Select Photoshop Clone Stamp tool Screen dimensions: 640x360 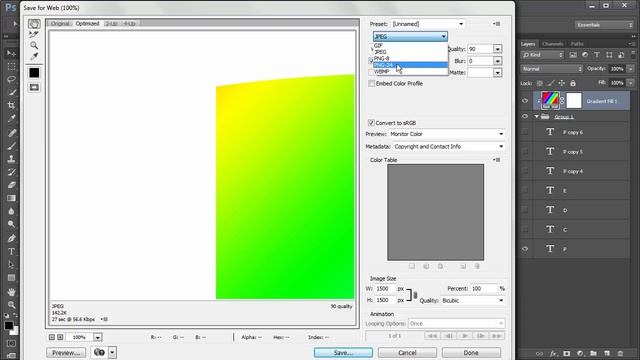11,159
